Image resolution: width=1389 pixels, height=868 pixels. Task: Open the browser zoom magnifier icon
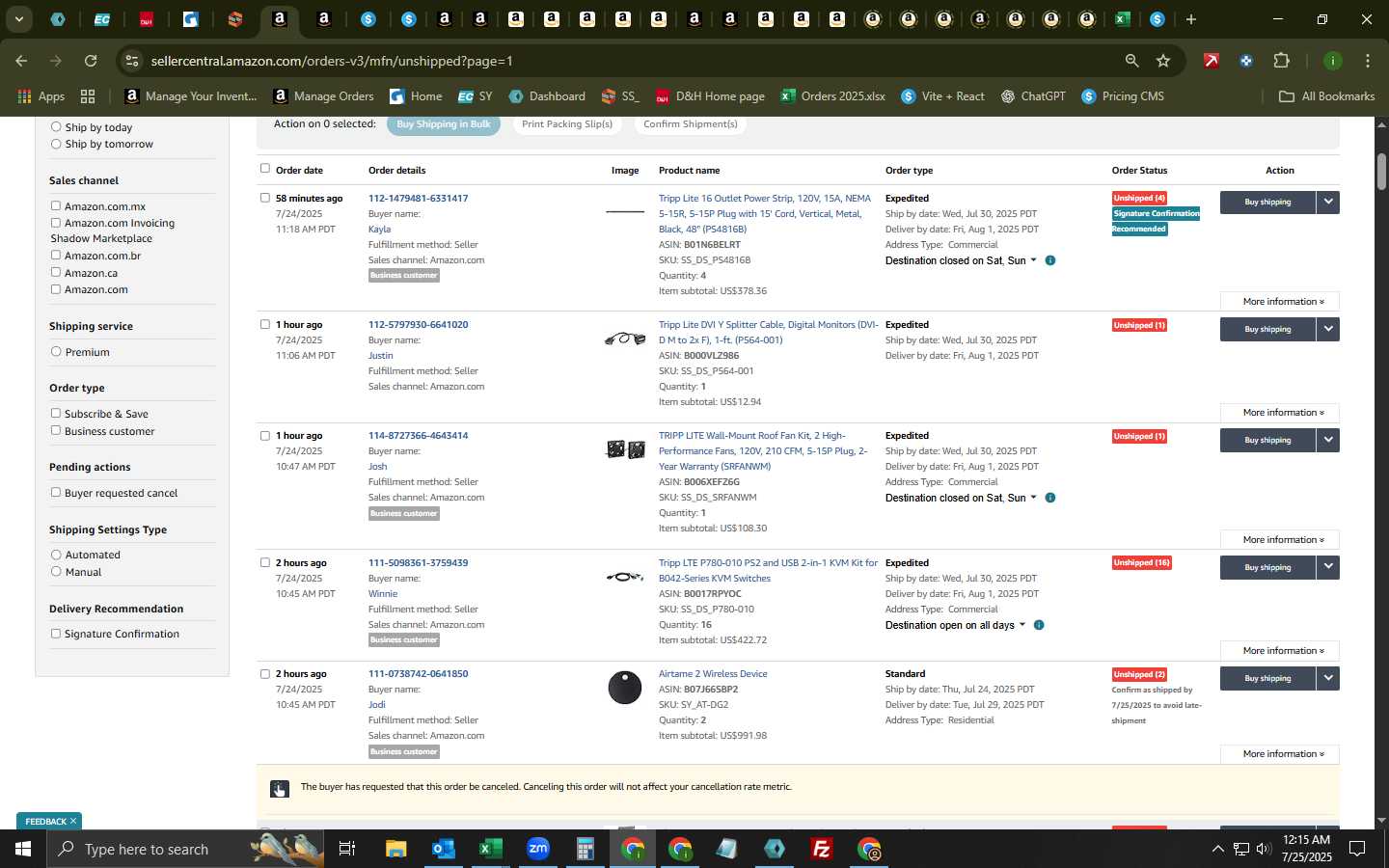pos(1131,61)
